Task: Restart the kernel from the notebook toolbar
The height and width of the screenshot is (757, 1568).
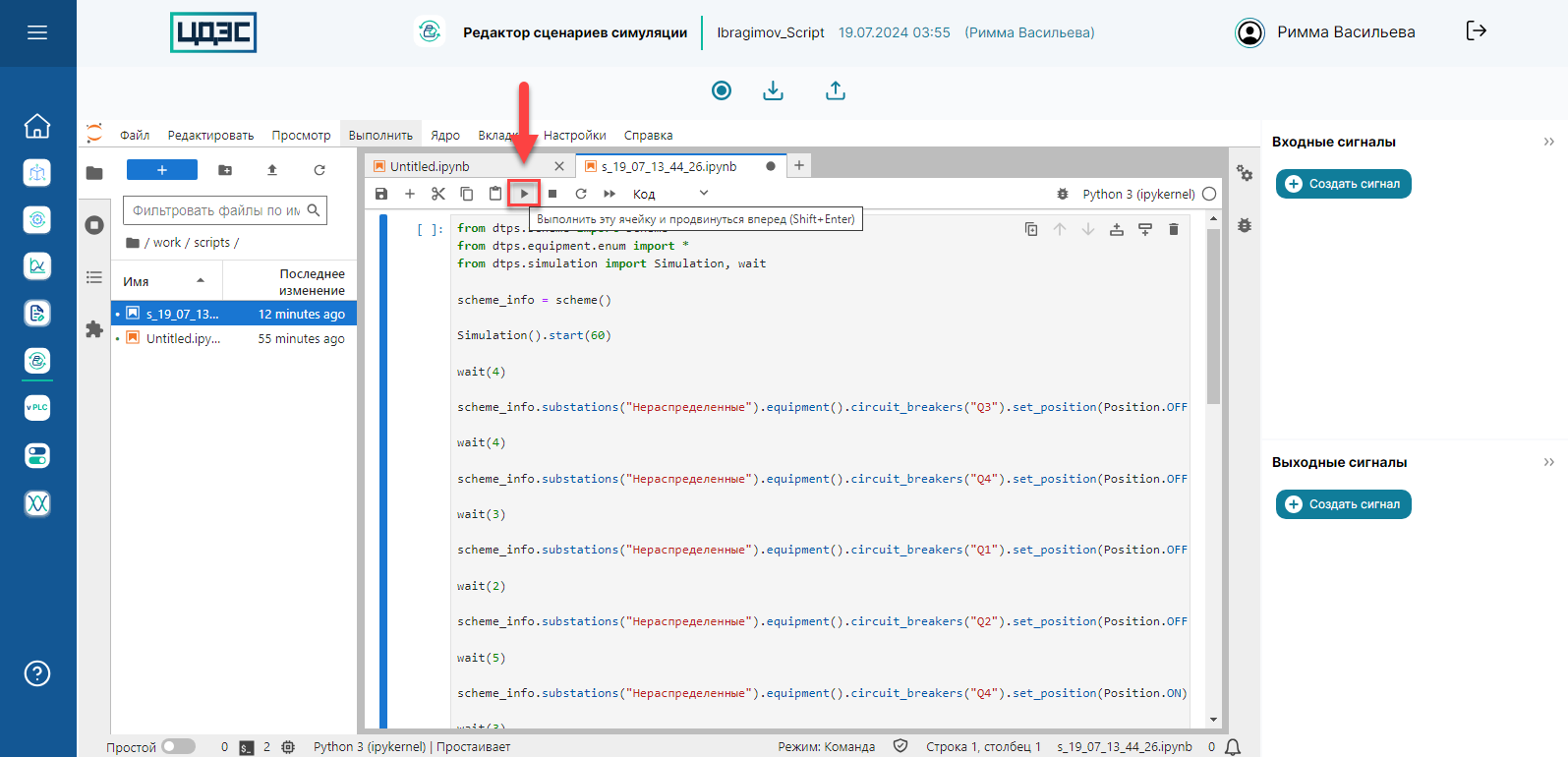Action: (581, 194)
